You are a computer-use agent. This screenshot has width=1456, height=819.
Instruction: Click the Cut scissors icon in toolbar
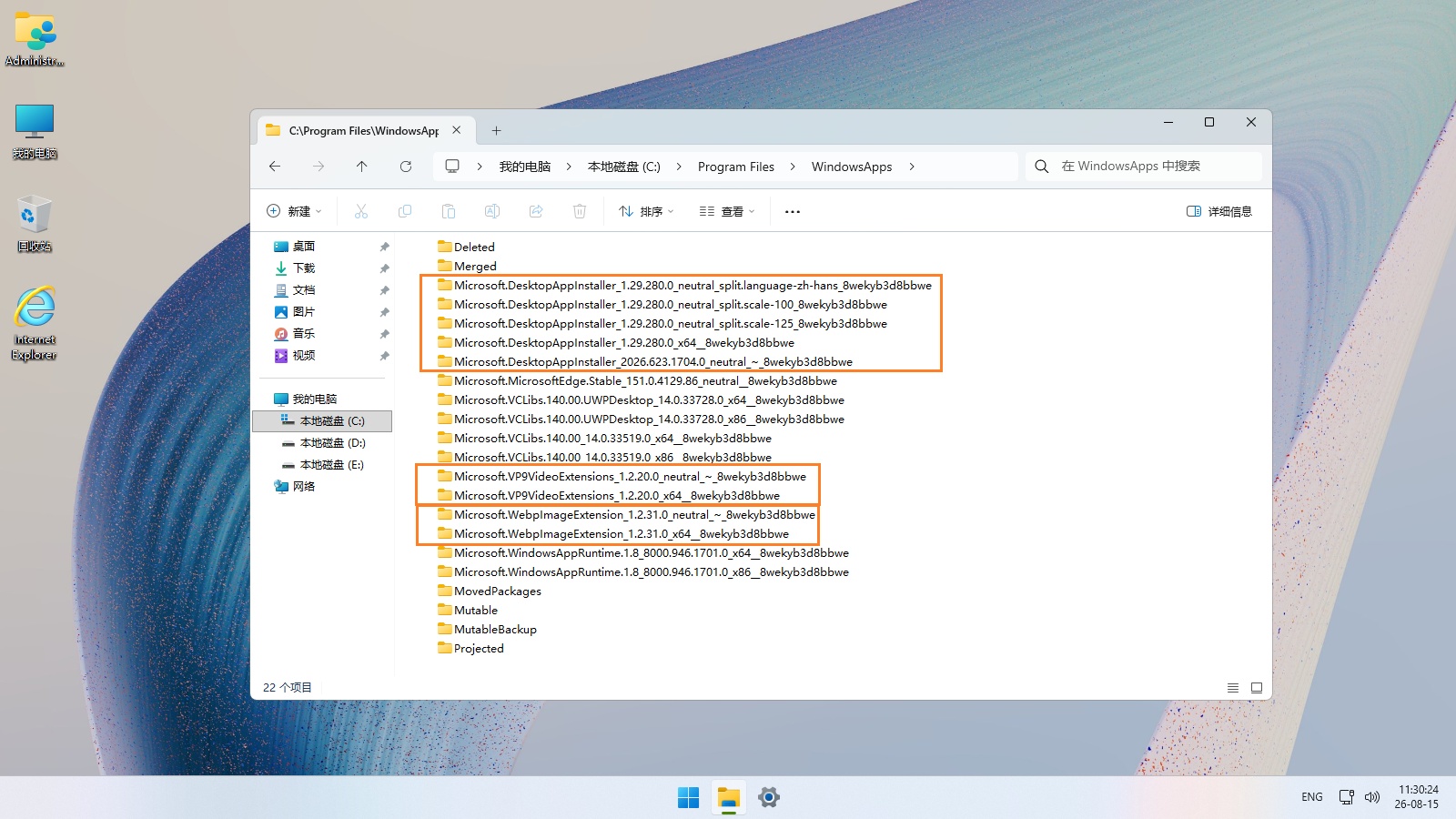(x=361, y=211)
